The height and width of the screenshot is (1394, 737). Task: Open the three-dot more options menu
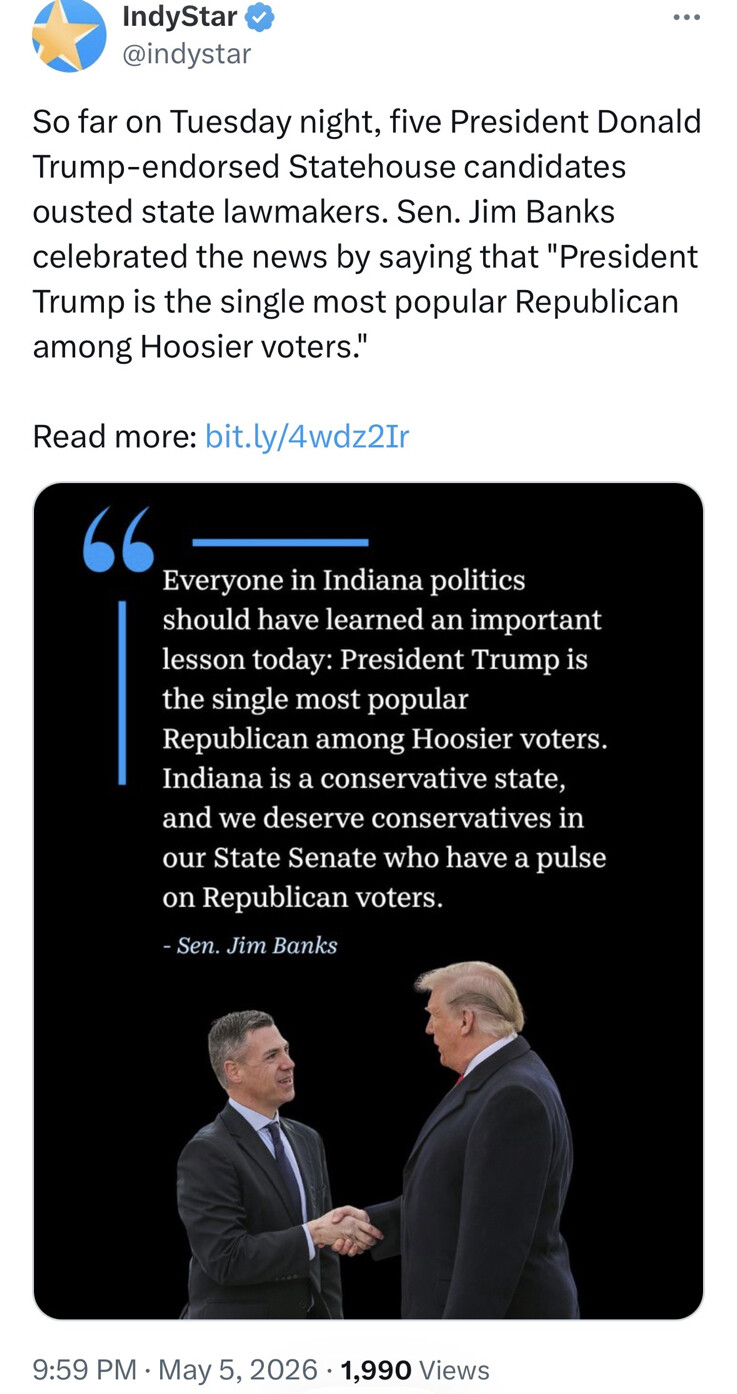[686, 18]
